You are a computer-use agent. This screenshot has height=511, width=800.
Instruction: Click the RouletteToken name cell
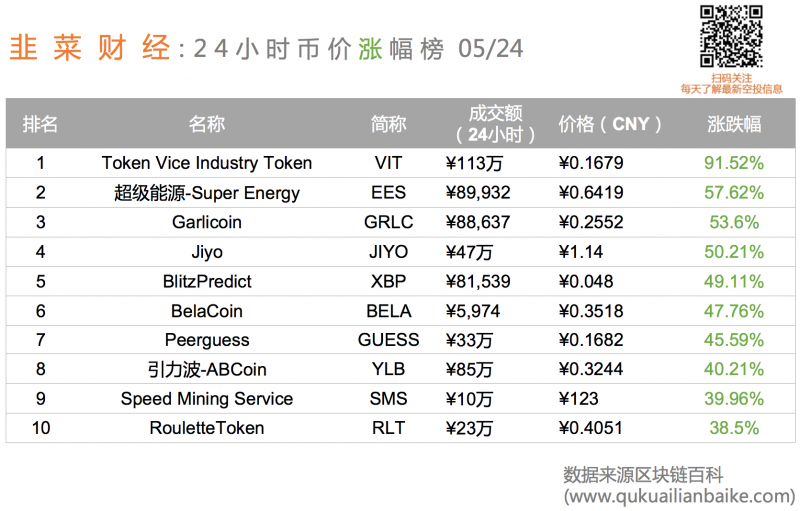click(x=207, y=428)
